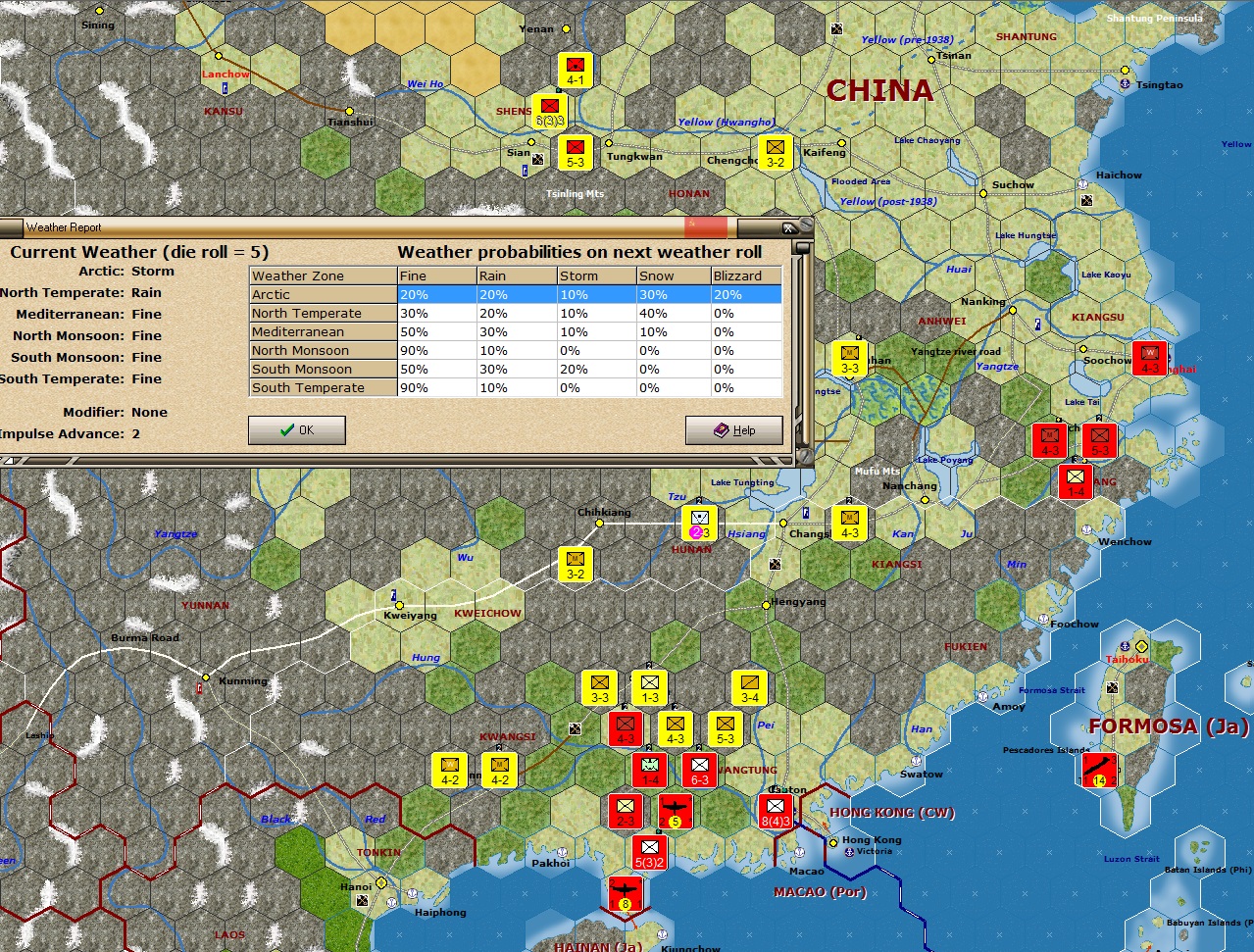Select yellow 3-2 counter at Chengchow
The height and width of the screenshot is (952, 1254).
tap(776, 153)
